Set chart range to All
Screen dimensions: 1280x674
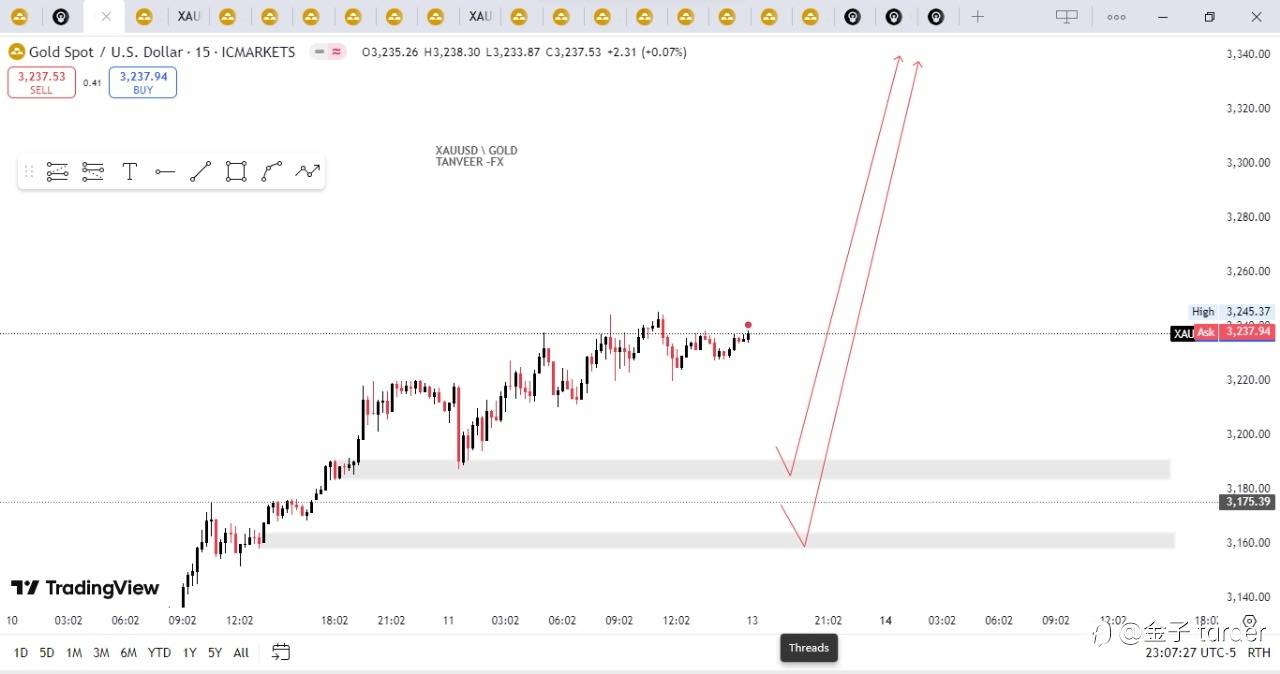pyautogui.click(x=241, y=653)
